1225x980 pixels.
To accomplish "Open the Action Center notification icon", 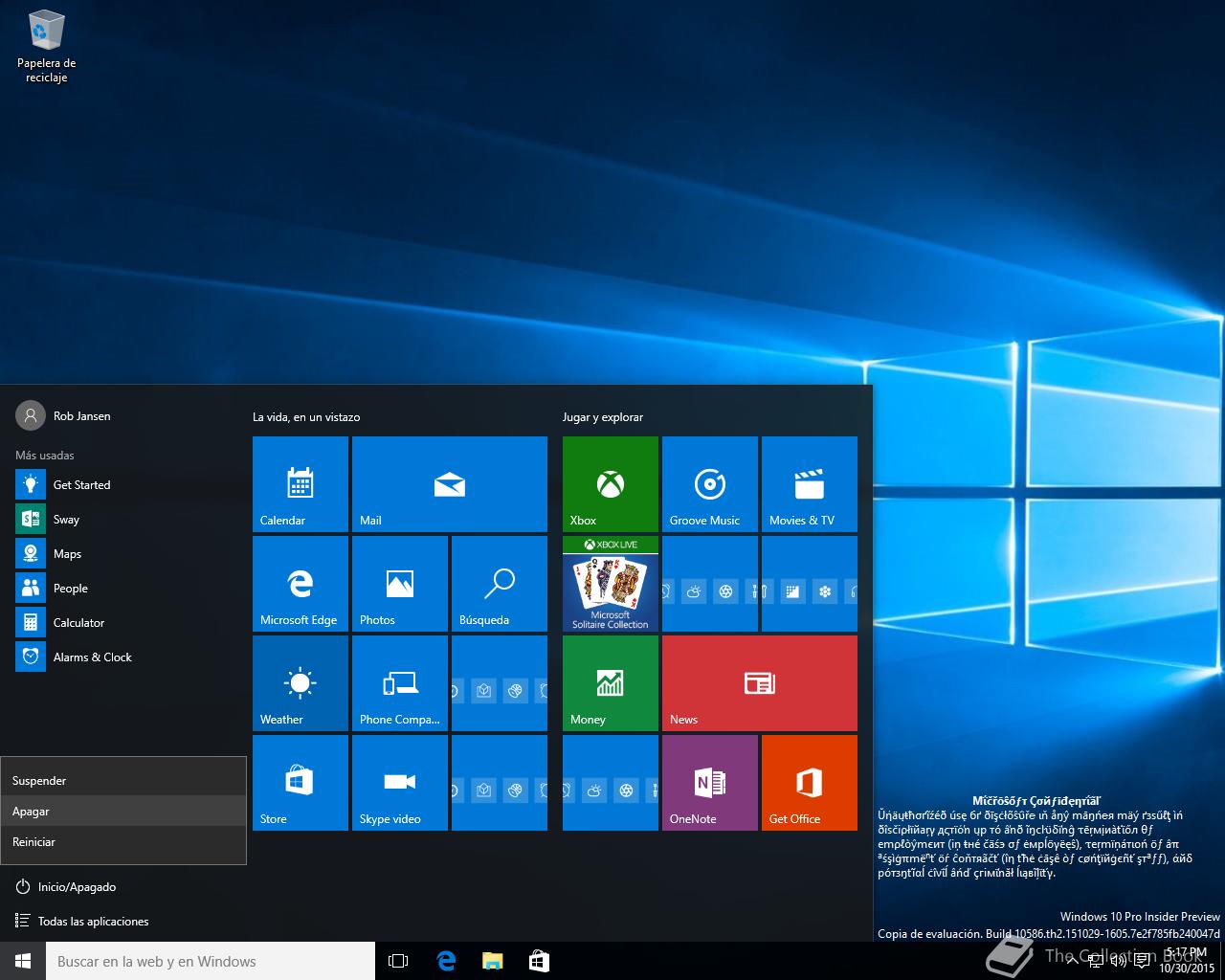I will [x=1142, y=961].
